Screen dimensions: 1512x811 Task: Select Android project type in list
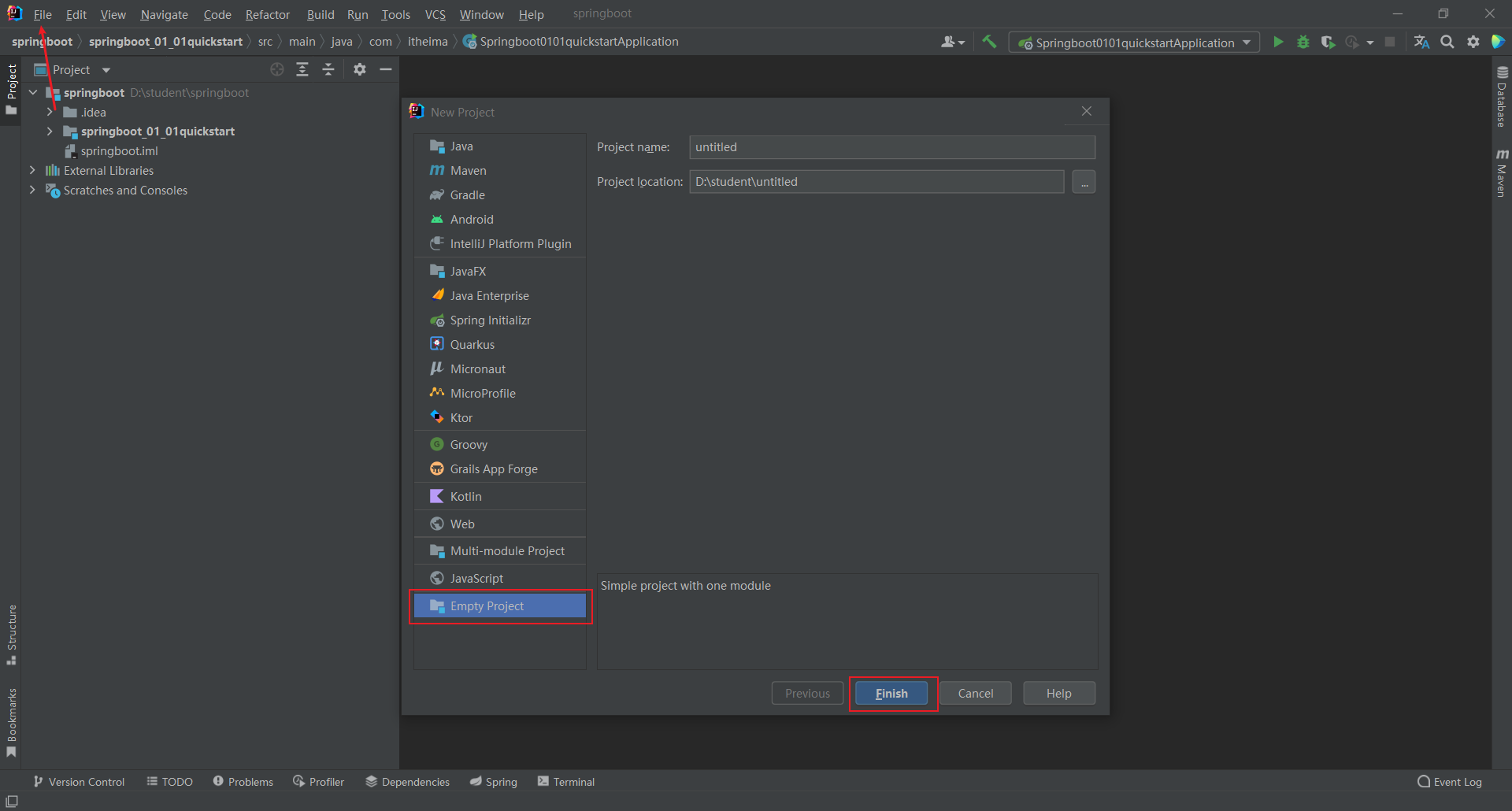click(x=499, y=219)
